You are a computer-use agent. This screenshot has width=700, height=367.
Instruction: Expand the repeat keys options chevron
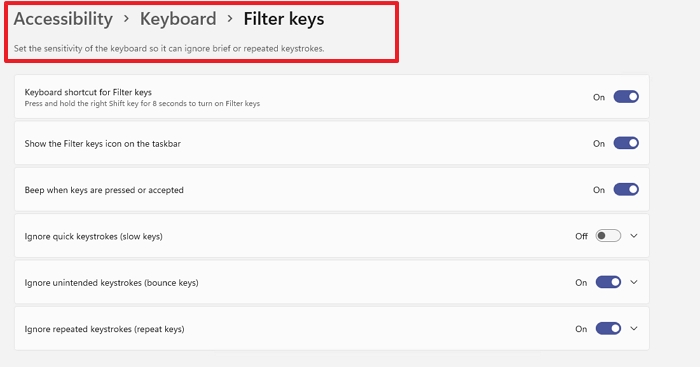(x=634, y=329)
